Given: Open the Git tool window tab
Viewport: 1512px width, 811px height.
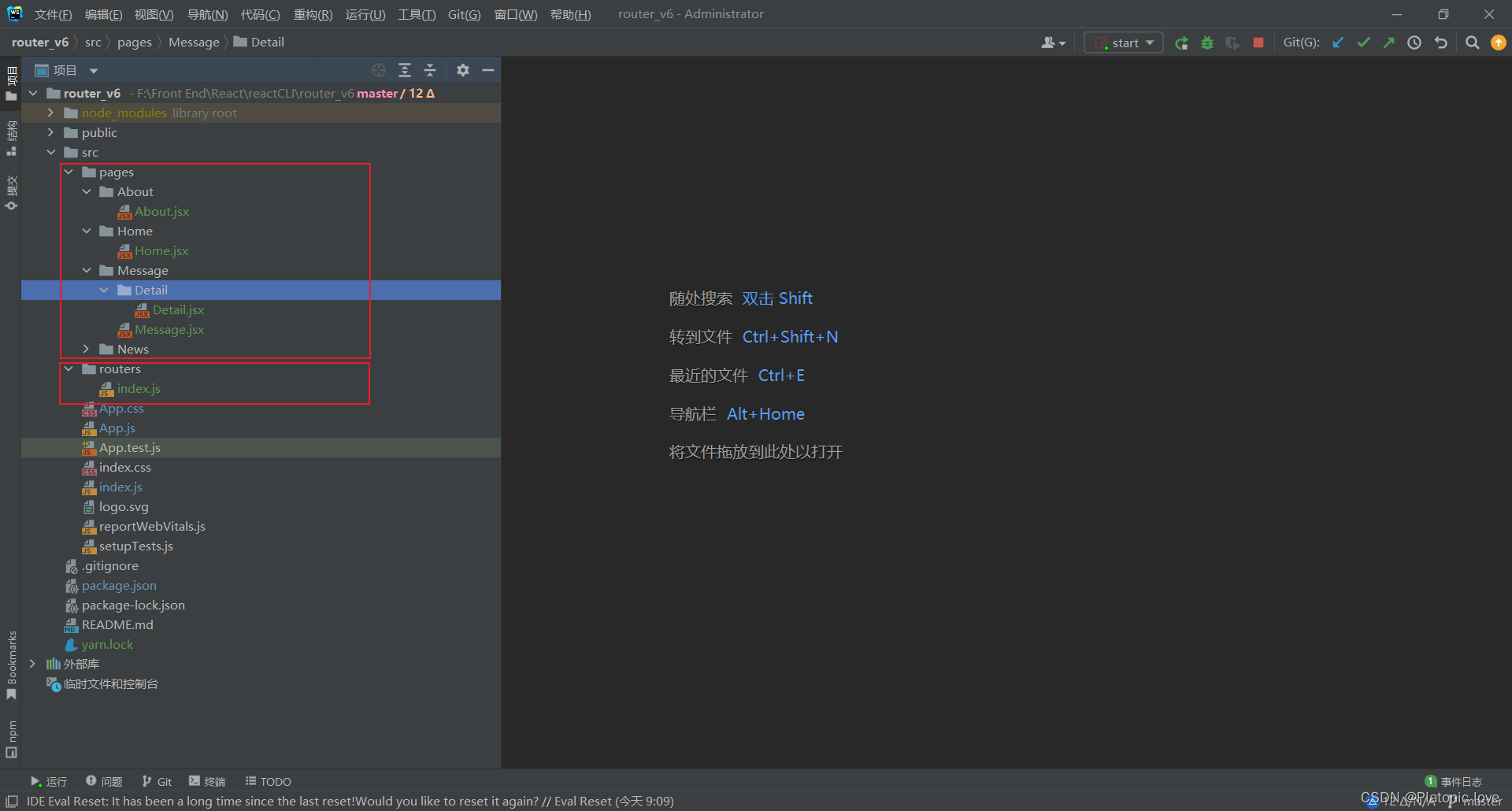Looking at the screenshot, I should (x=157, y=781).
